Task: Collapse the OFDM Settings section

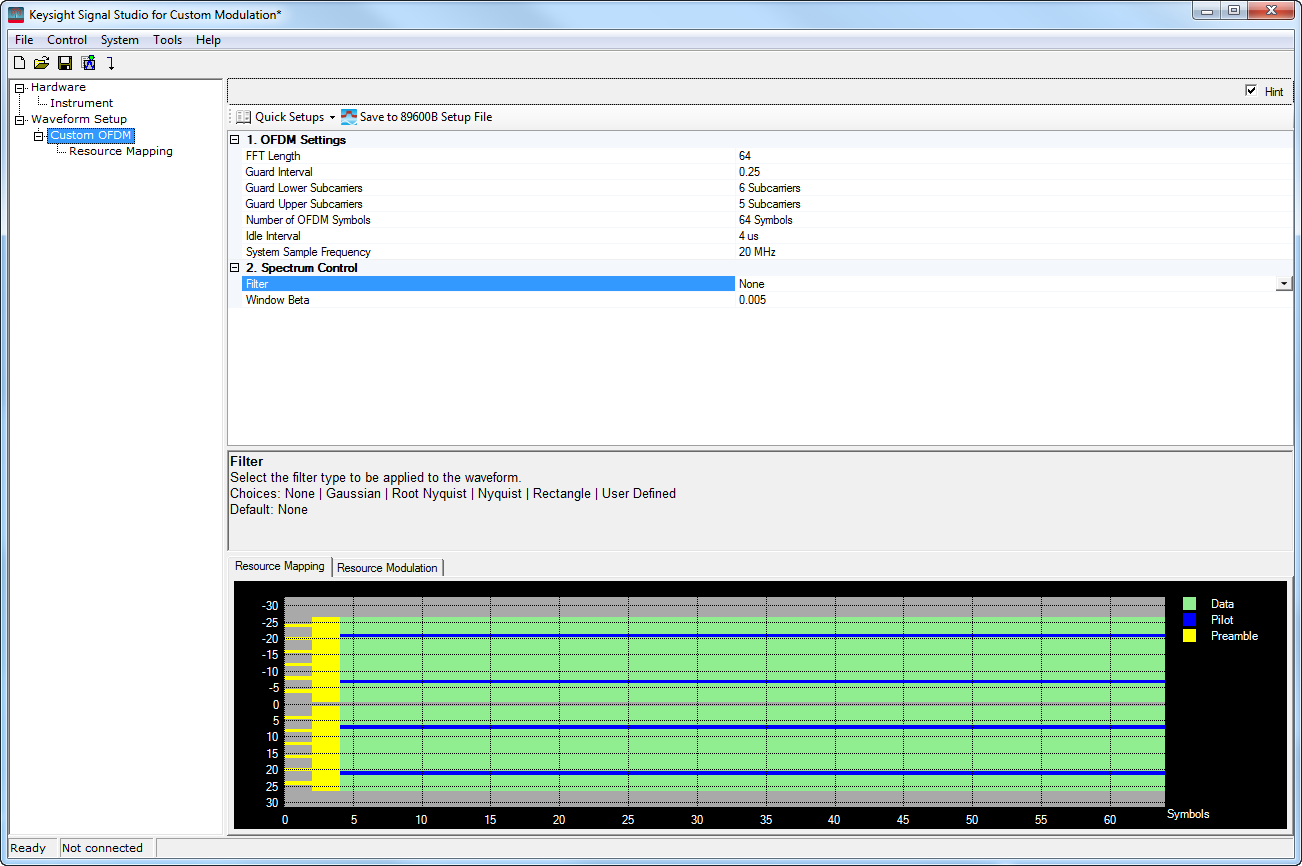Action: tap(235, 140)
